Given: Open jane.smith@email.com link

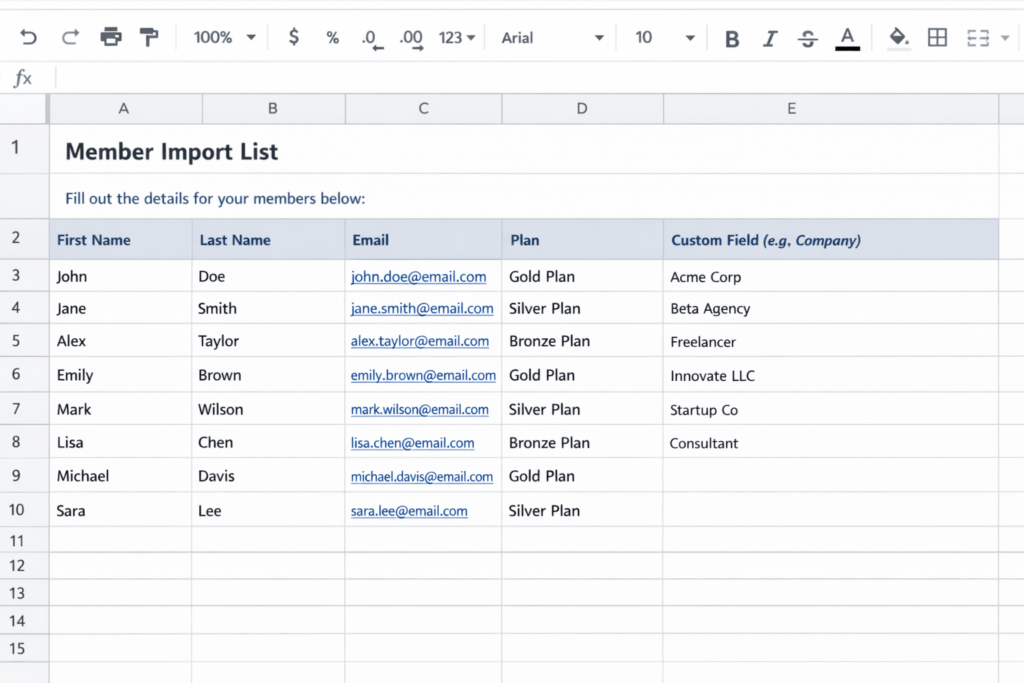Looking at the screenshot, I should click(422, 308).
